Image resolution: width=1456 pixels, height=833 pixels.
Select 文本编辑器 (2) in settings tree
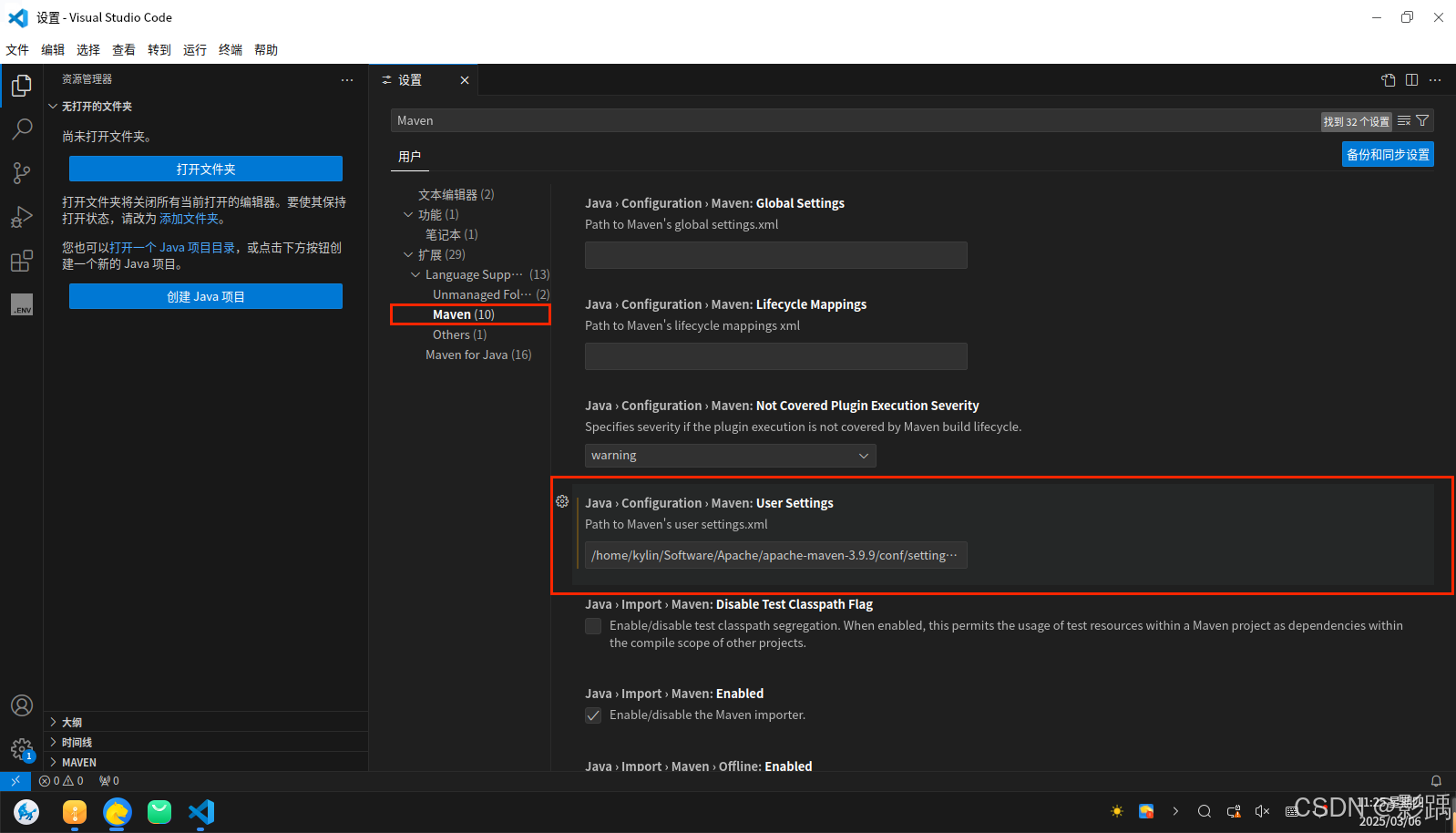tap(456, 195)
